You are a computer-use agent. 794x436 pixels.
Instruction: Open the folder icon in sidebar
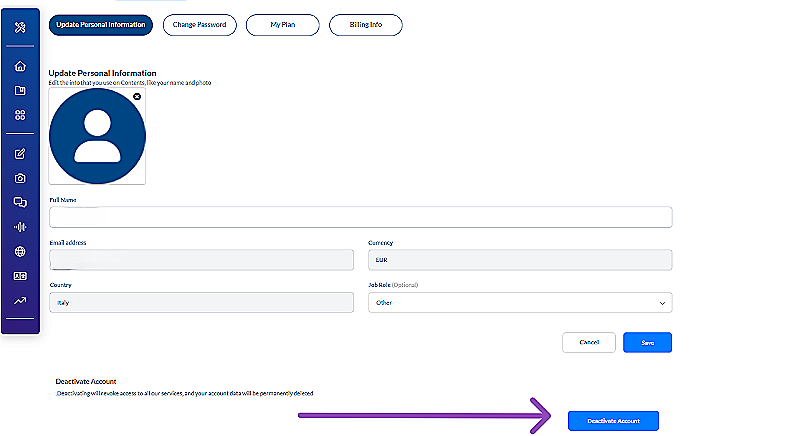click(x=20, y=90)
